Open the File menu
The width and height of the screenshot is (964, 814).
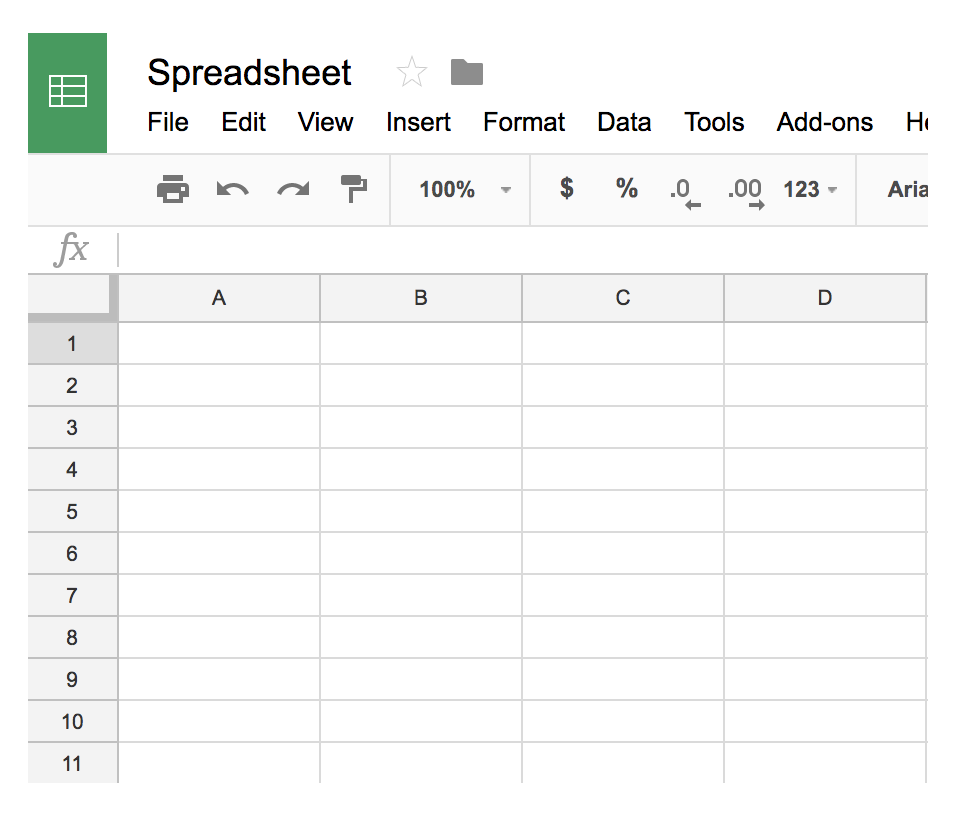(168, 122)
